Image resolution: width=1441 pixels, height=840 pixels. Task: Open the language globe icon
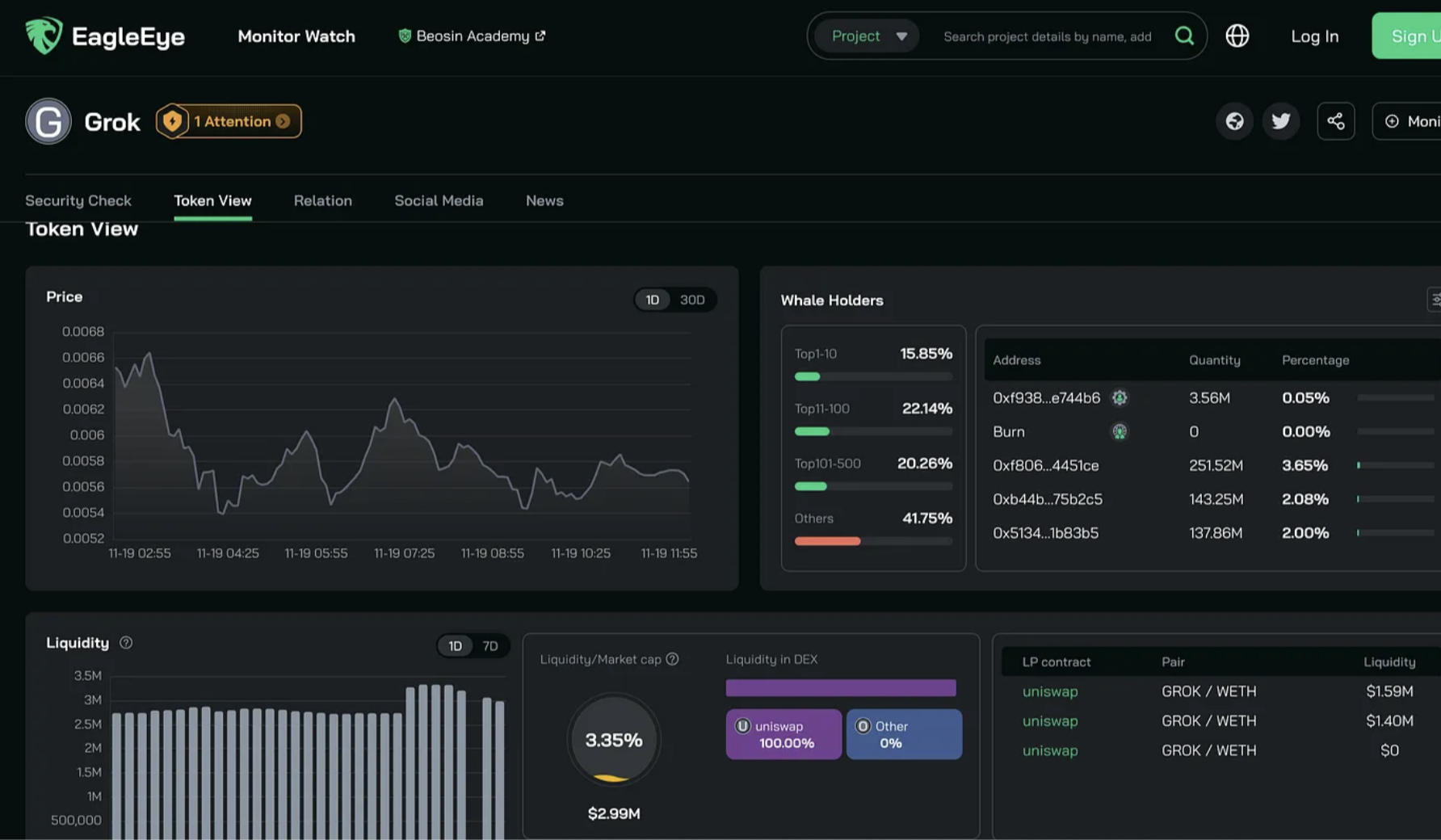[1237, 36]
